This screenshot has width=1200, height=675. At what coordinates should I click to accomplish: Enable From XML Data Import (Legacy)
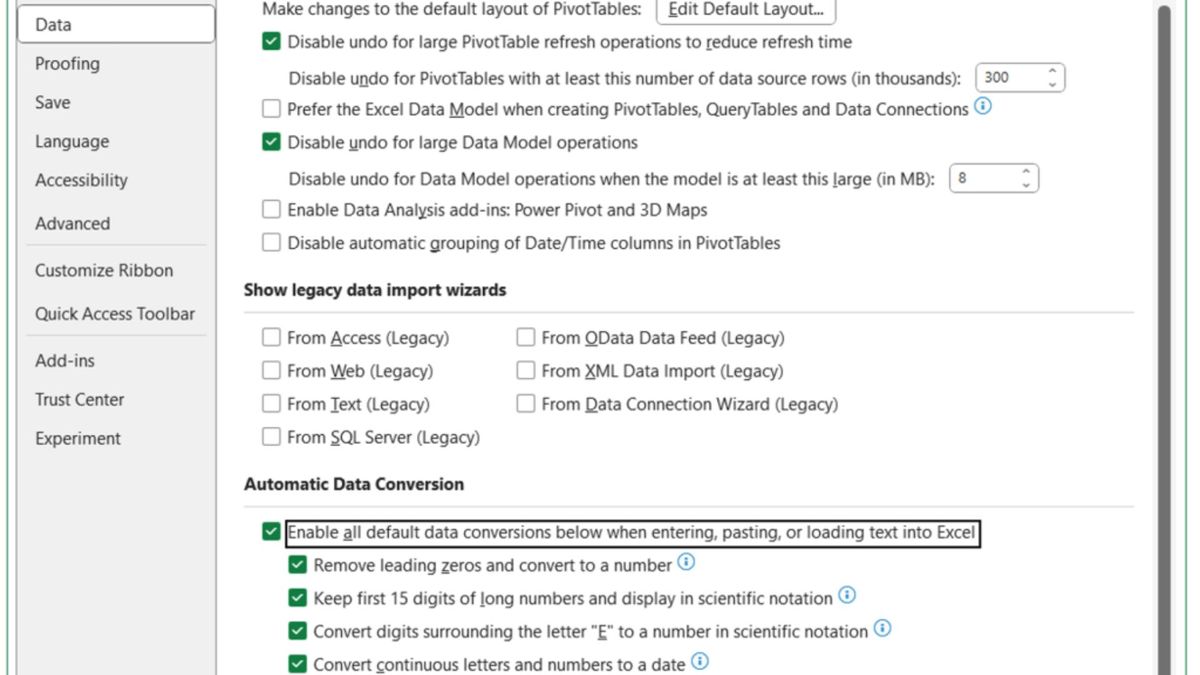[526, 370]
